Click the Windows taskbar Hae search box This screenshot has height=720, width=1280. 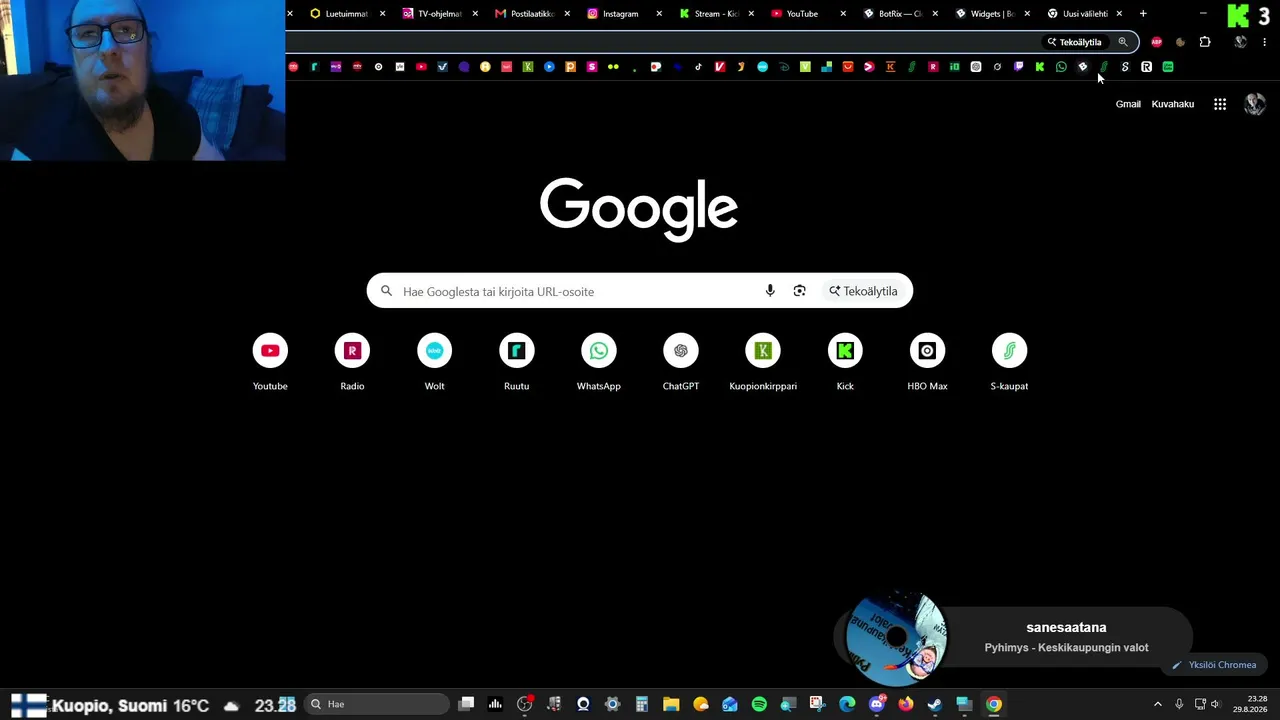coord(377,704)
